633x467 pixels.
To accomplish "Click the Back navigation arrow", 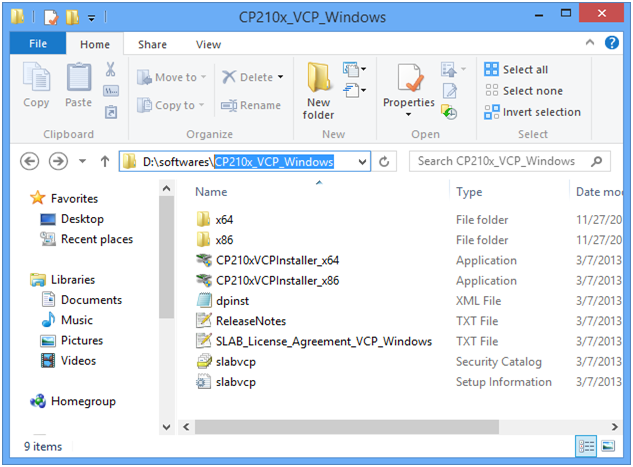I will (x=29, y=162).
